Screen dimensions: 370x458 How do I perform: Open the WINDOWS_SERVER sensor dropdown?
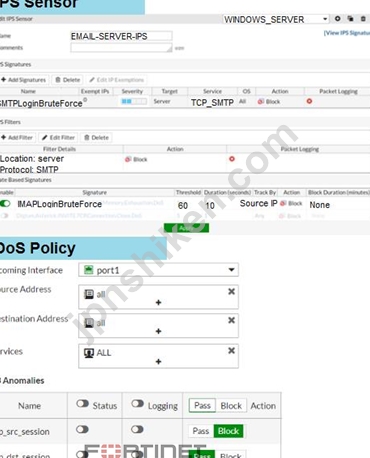(276, 19)
